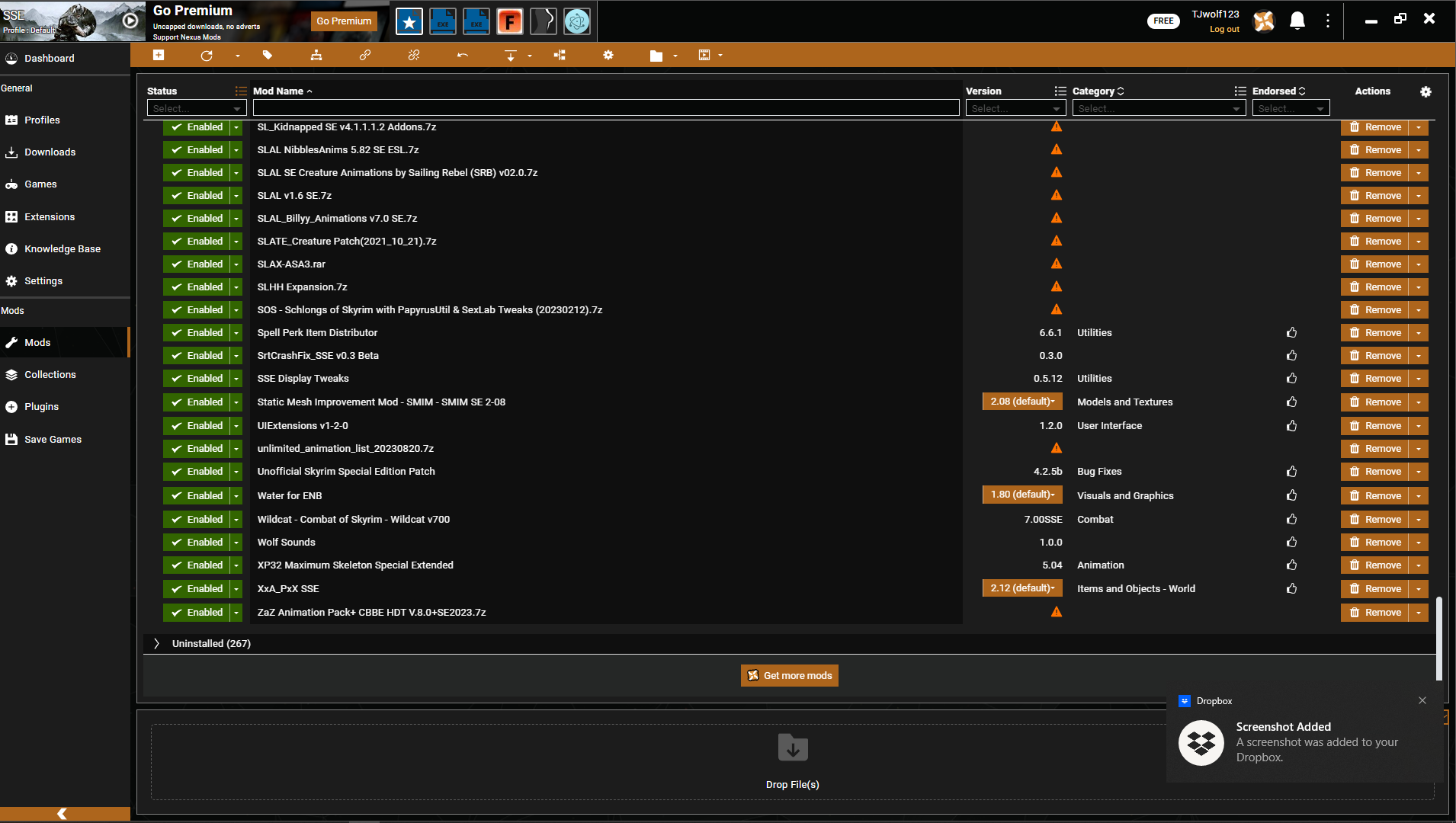The width and height of the screenshot is (1456, 823).
Task: Click the gear icon in mods toolbar
Action: click(x=608, y=55)
